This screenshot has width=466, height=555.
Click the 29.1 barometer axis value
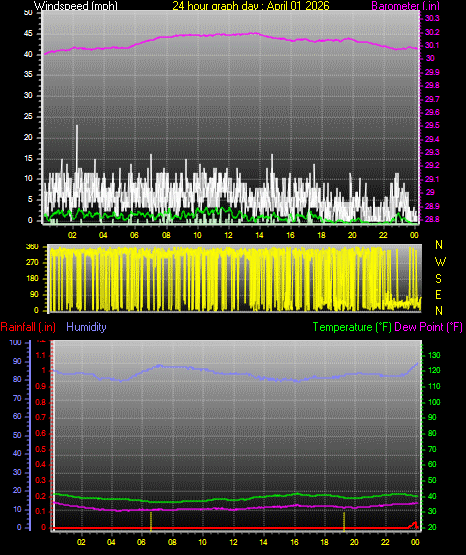pos(432,179)
